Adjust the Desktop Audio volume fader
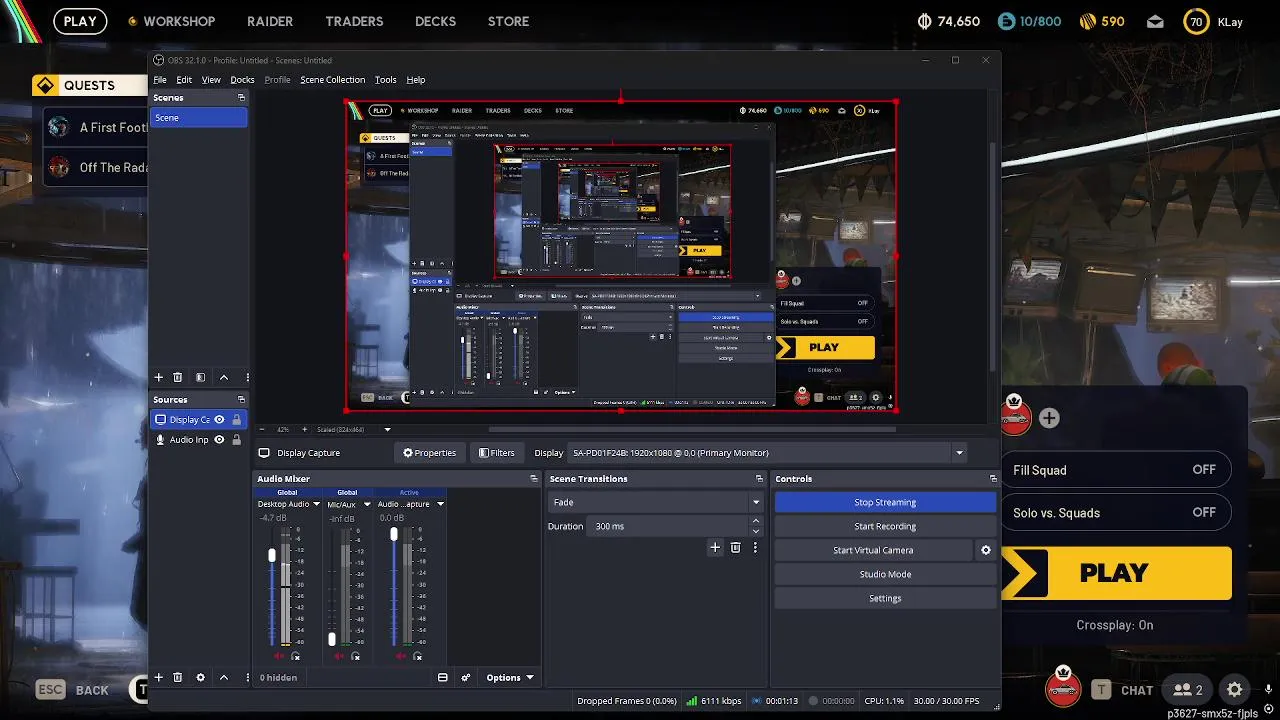Screen dimensions: 1280x720 271,555
